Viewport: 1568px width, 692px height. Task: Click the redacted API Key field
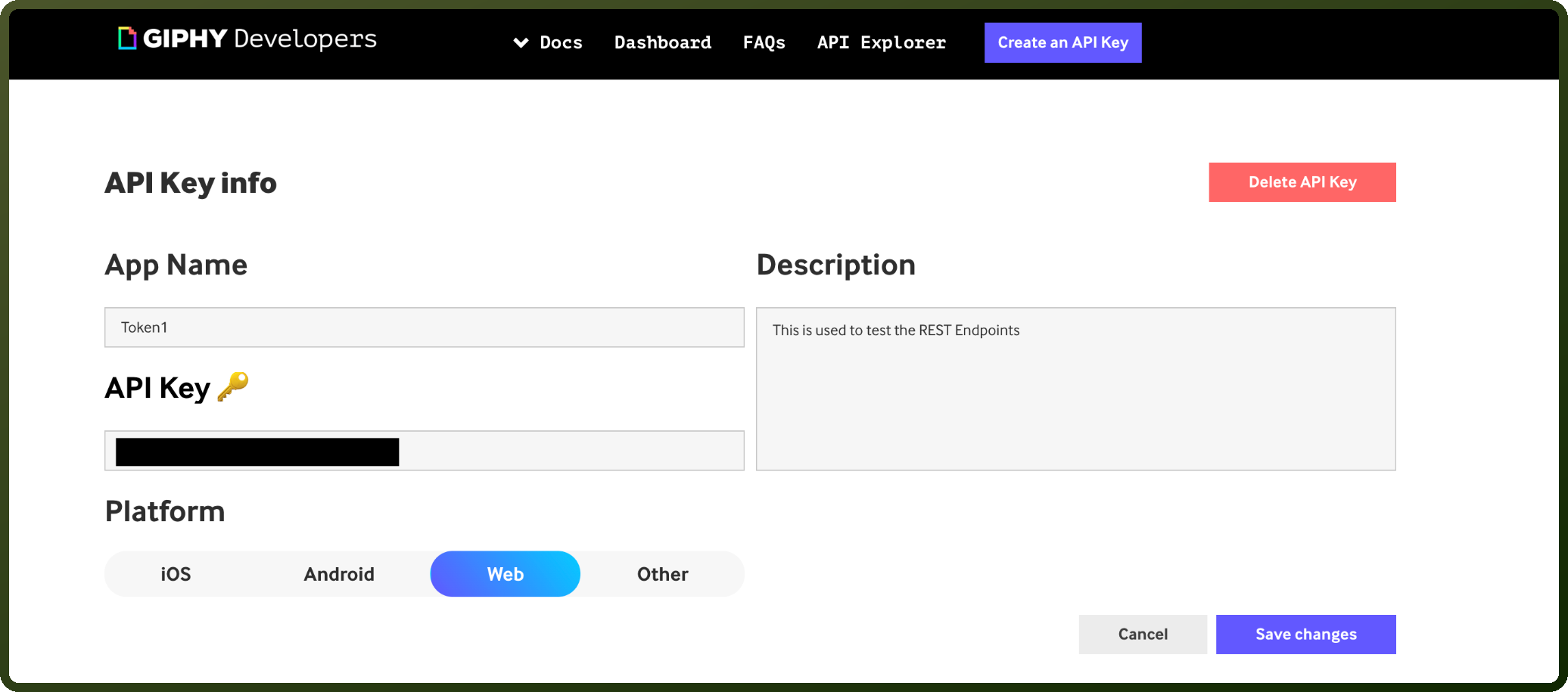[425, 451]
